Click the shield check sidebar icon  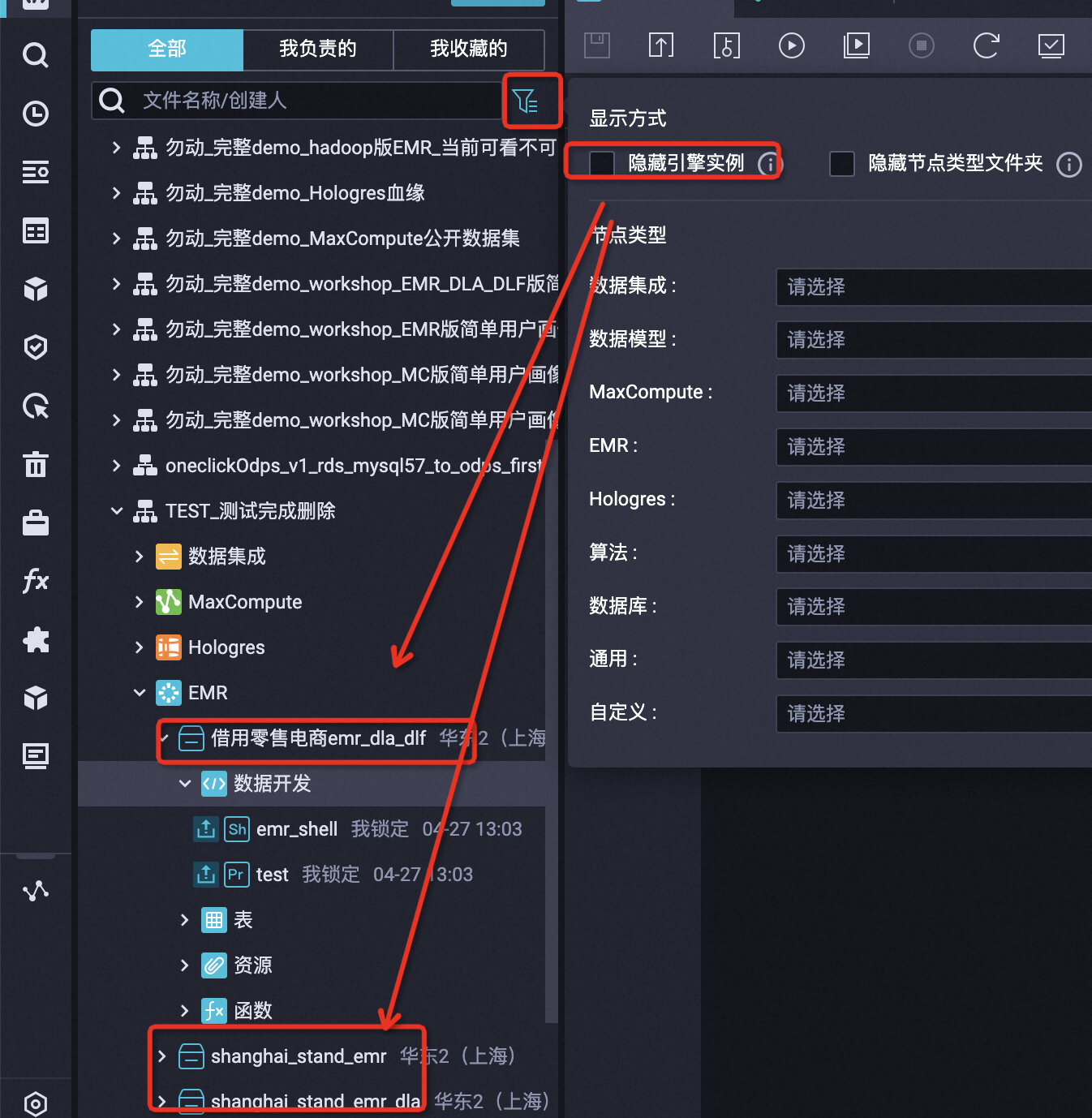click(x=36, y=347)
